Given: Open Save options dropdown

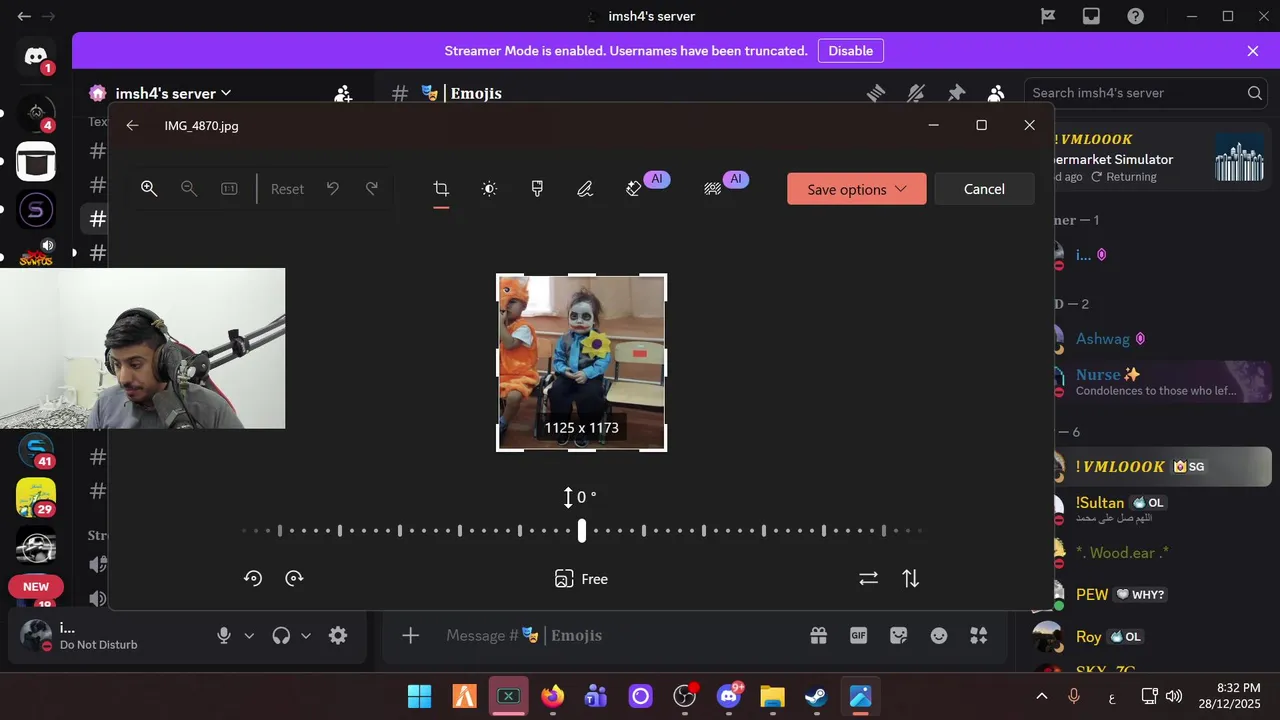Looking at the screenshot, I should tap(857, 189).
